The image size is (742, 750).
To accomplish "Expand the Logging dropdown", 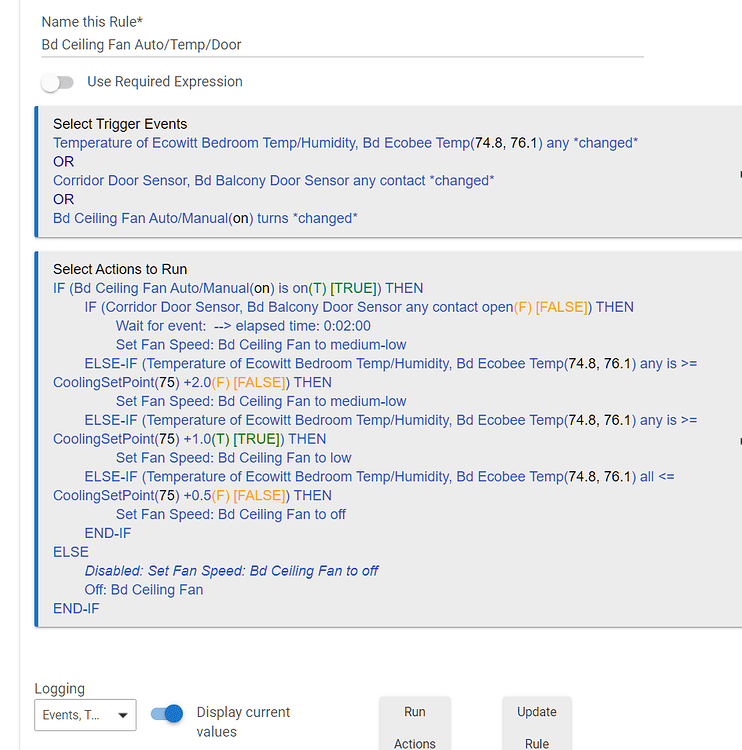I will tap(85, 715).
